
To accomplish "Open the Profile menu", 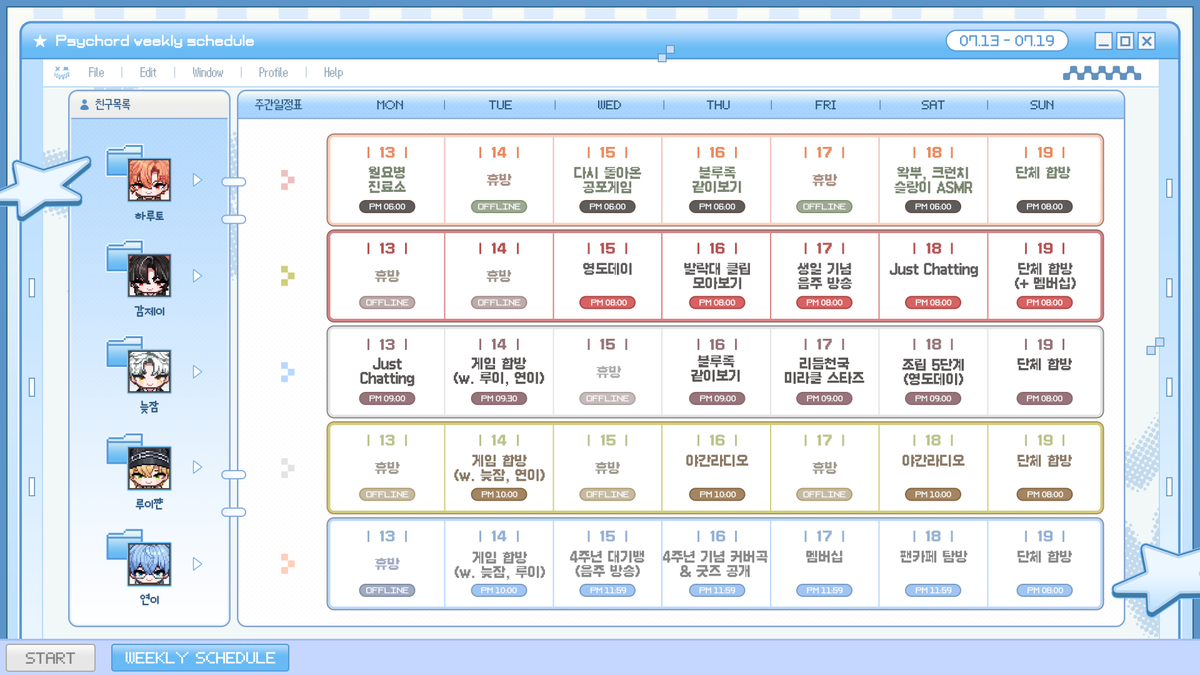I will coord(273,72).
